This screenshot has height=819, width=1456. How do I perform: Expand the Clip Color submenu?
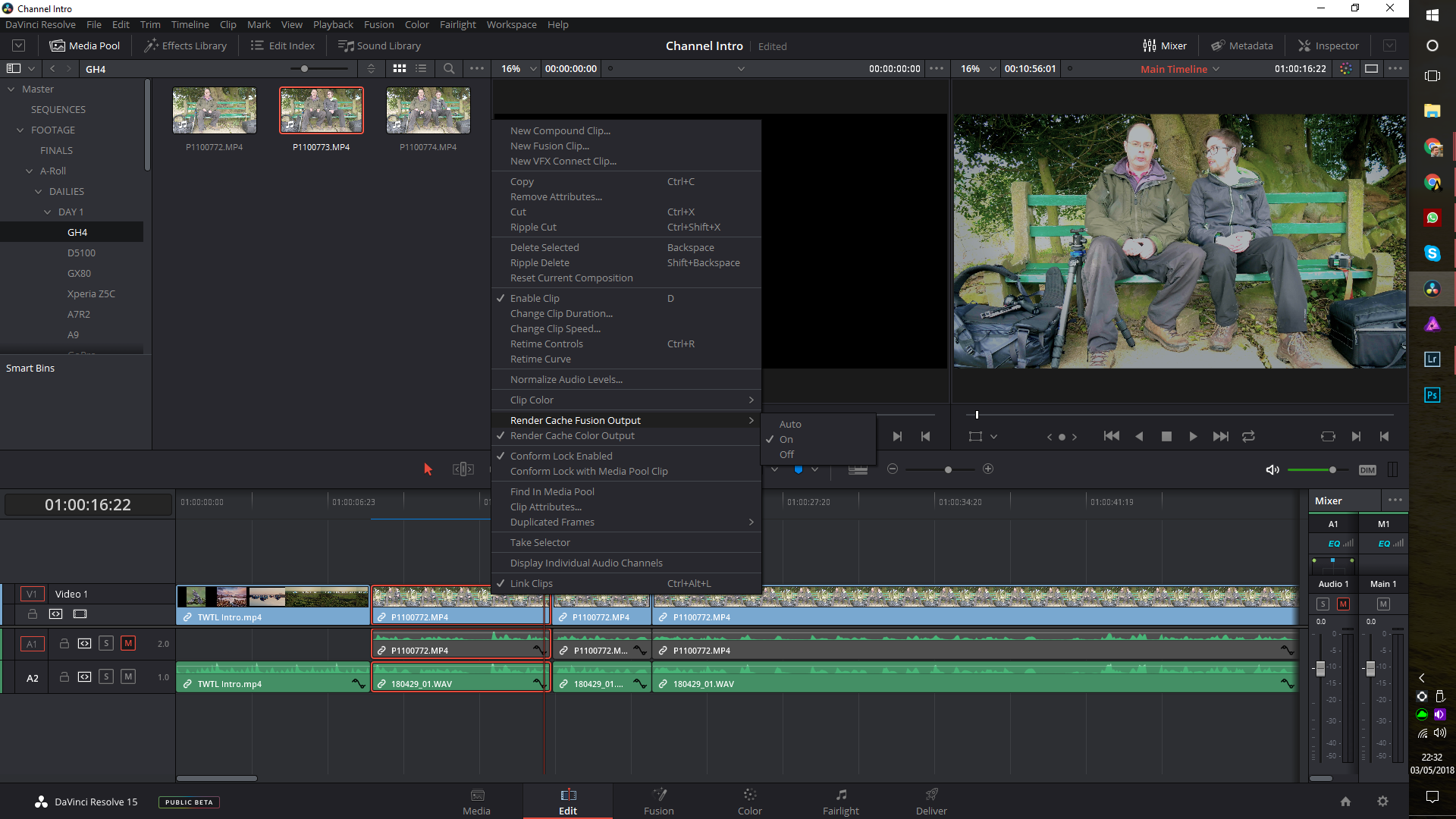click(x=626, y=400)
